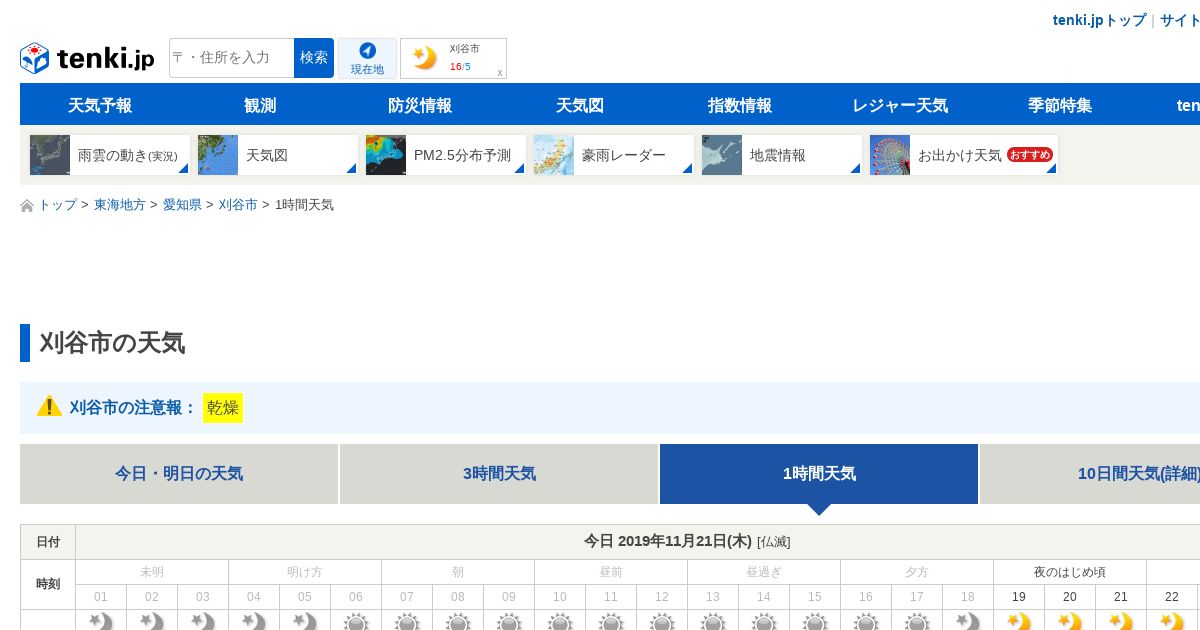Open the 季節特集 menu
Viewport: 1200px width, 630px height.
pyautogui.click(x=1060, y=105)
